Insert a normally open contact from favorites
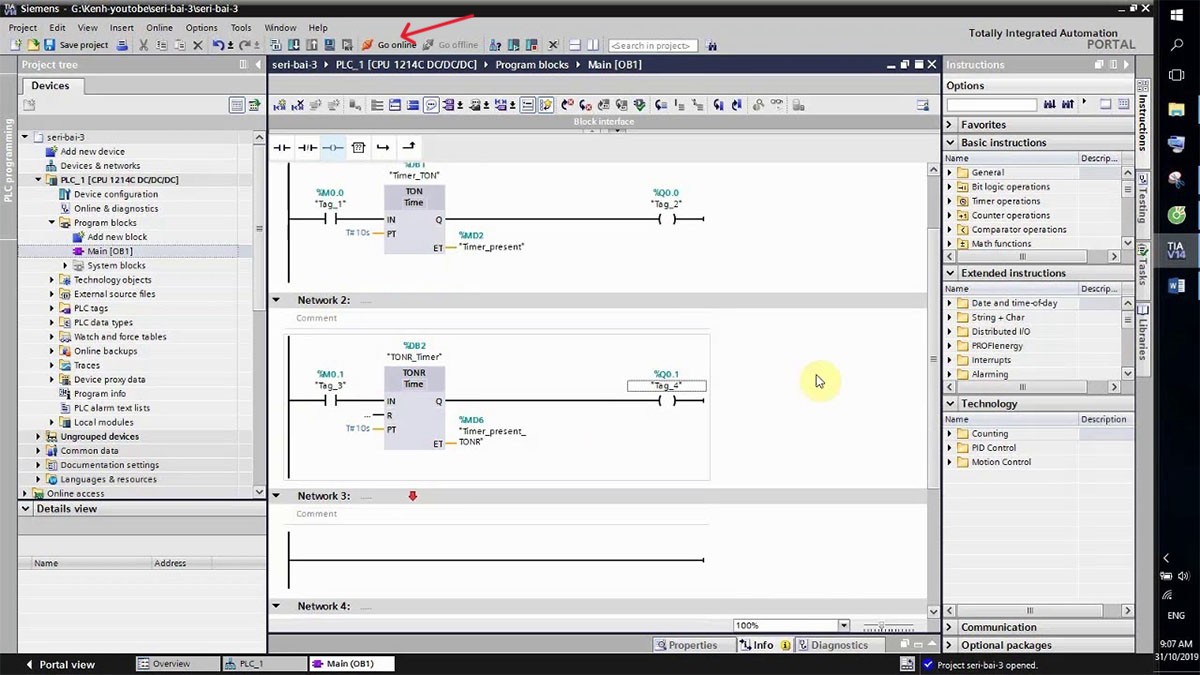The image size is (1200, 675). point(282,148)
